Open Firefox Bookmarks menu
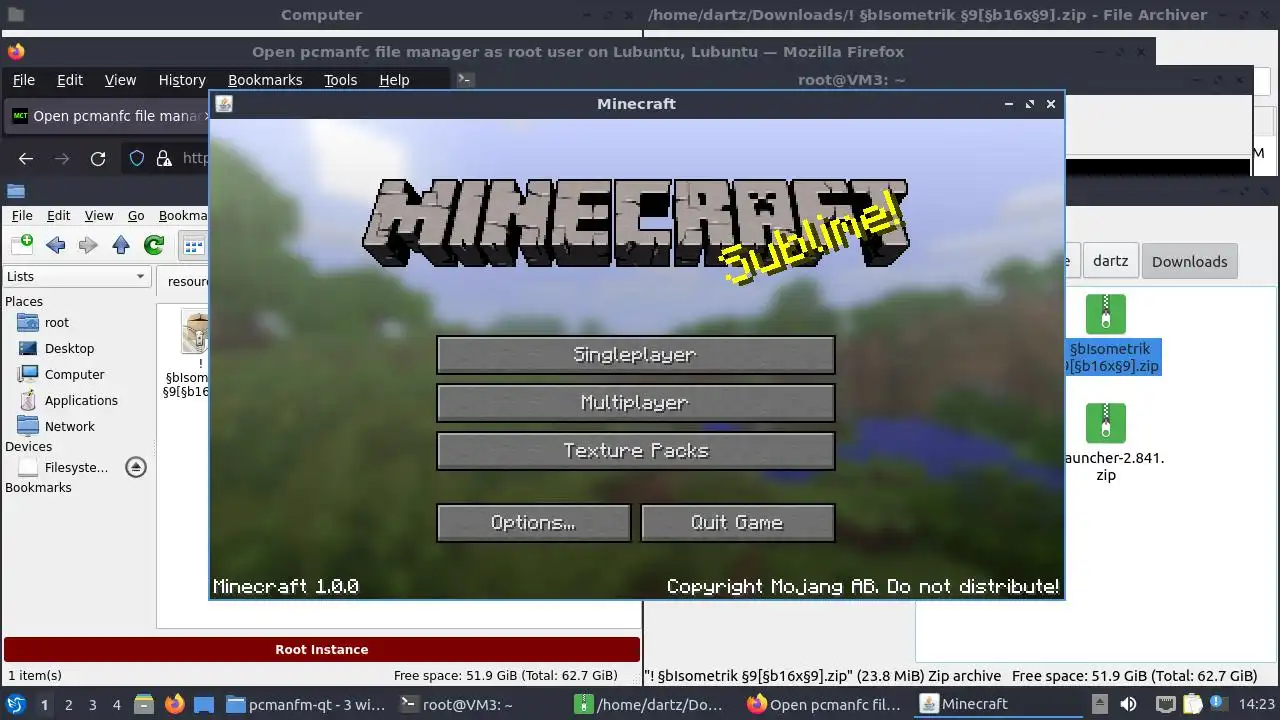The height and width of the screenshot is (720, 1280). [x=265, y=80]
